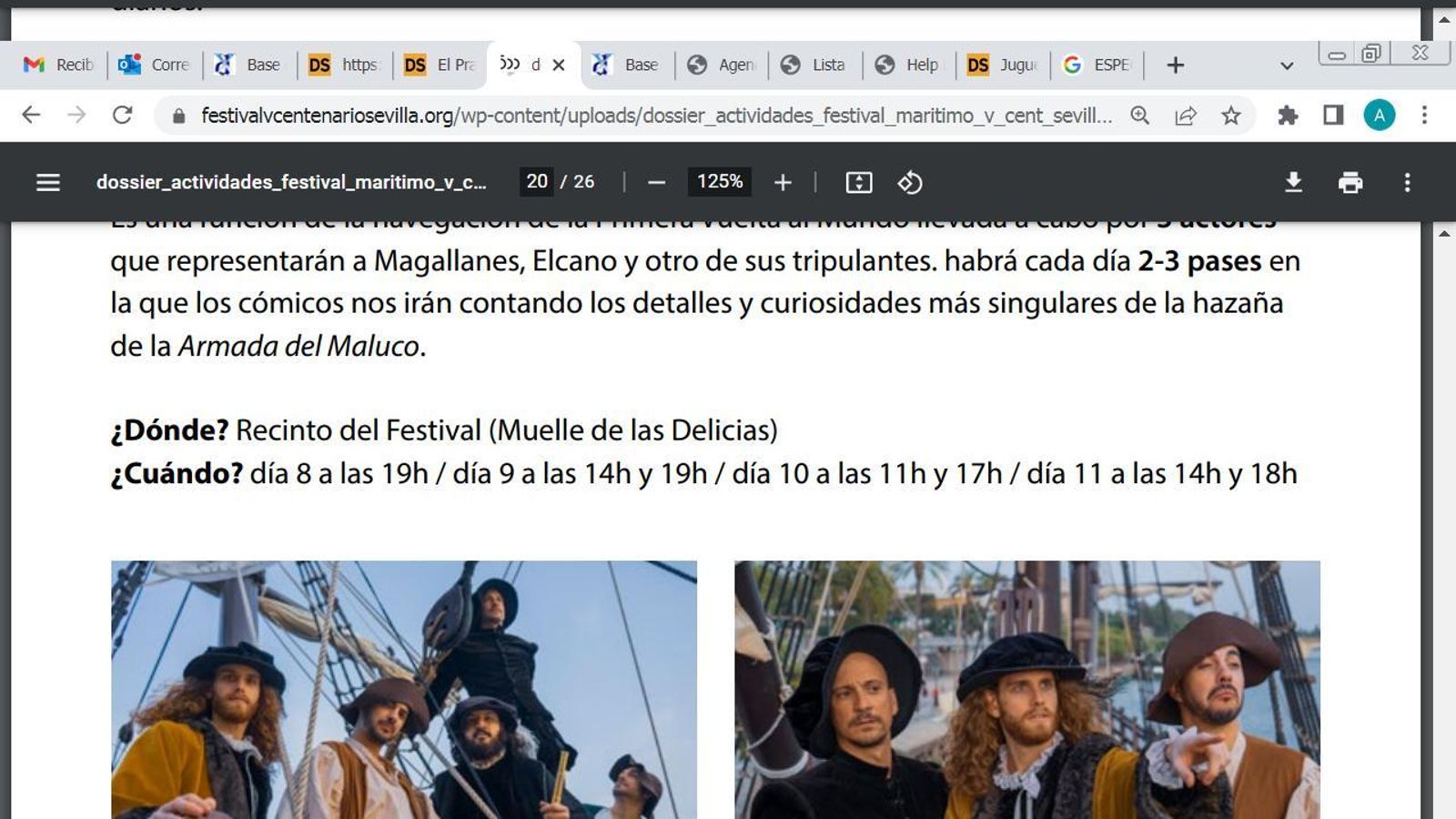
Task: Rotate the PDF counterclockwise
Action: (x=908, y=182)
